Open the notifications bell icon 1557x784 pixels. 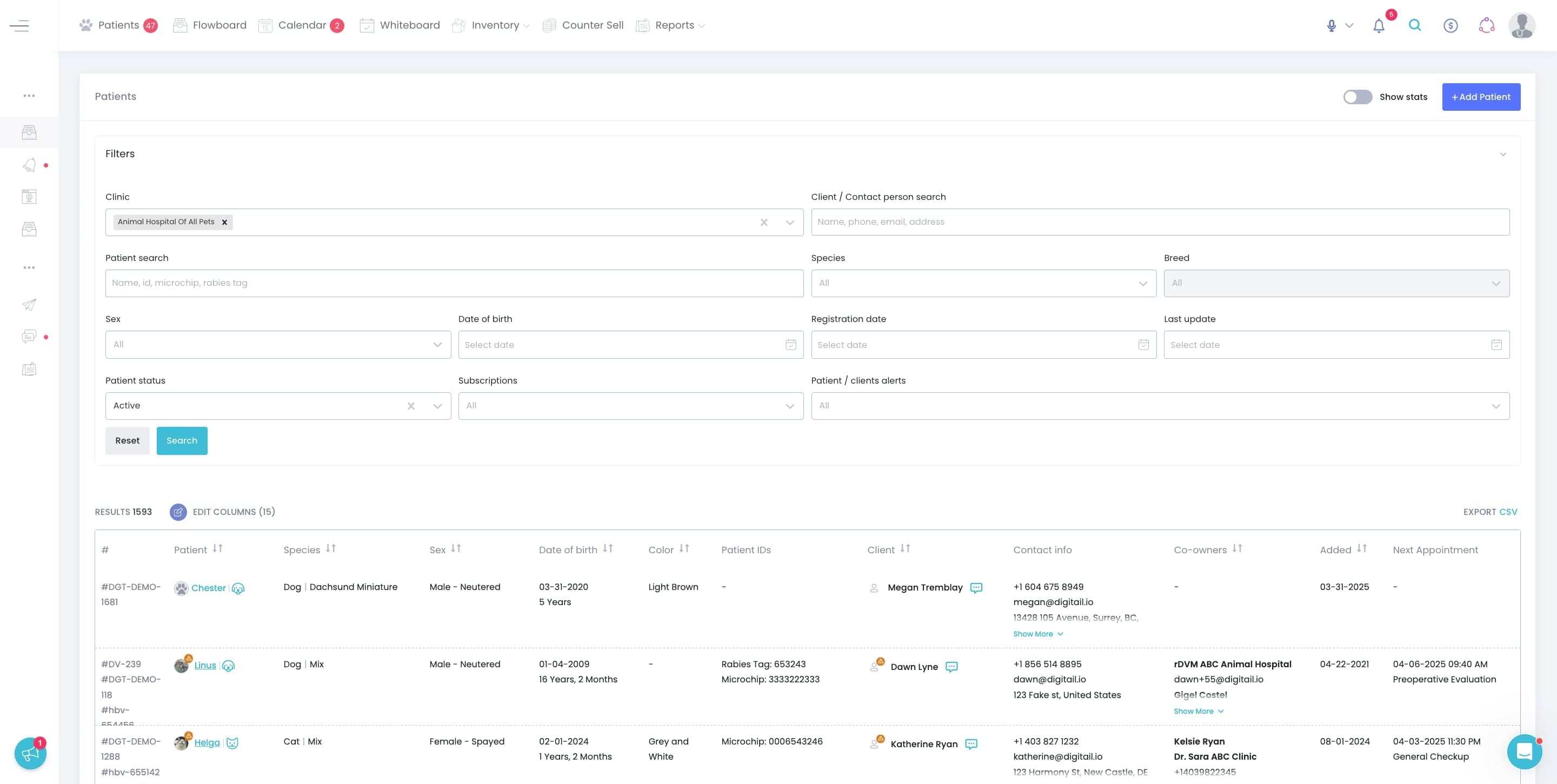(1379, 25)
